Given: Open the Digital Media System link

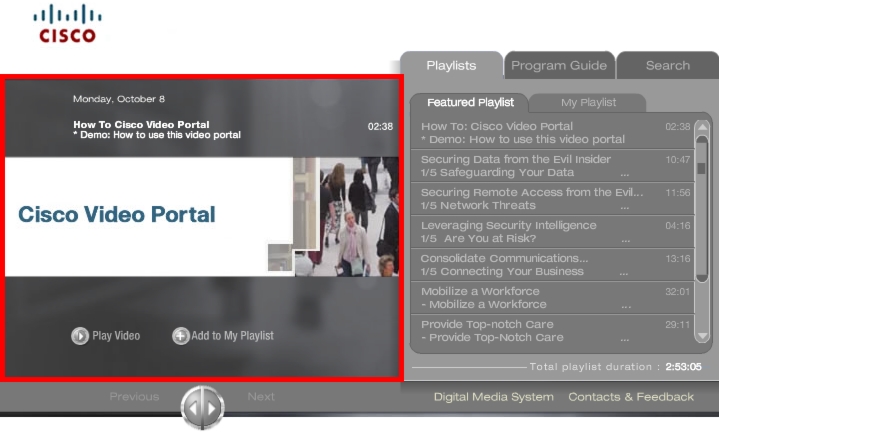Looking at the screenshot, I should (494, 397).
